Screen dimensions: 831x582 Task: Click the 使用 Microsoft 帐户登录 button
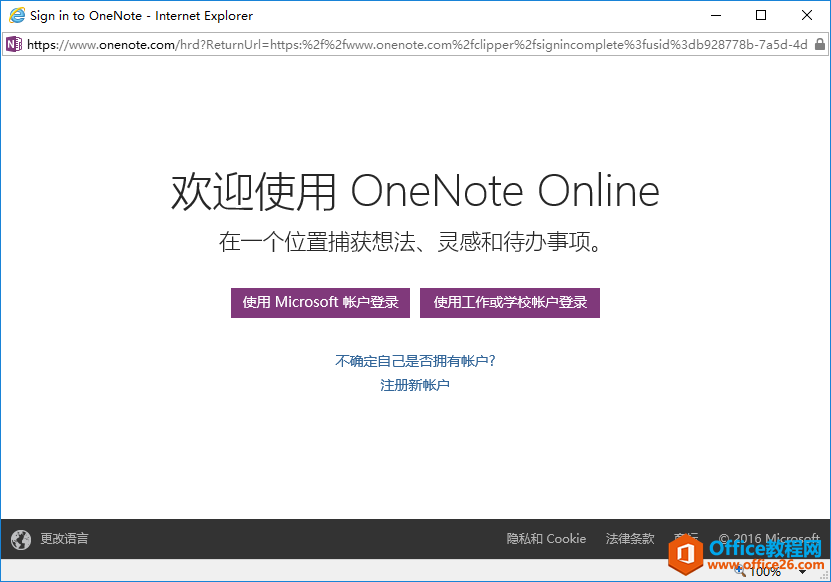tap(320, 302)
